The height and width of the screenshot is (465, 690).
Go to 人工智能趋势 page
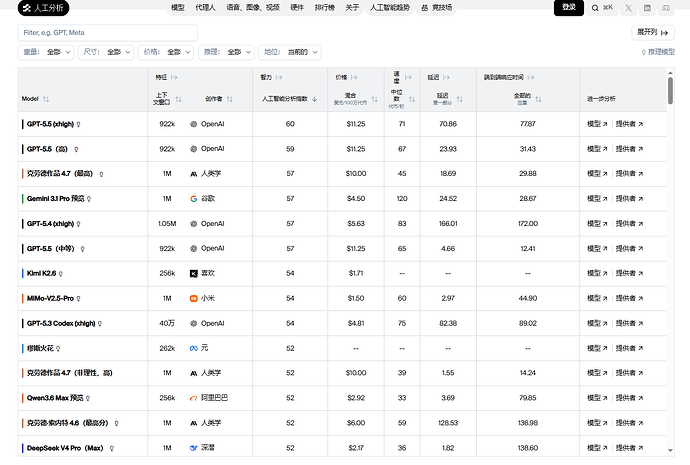coord(390,7)
